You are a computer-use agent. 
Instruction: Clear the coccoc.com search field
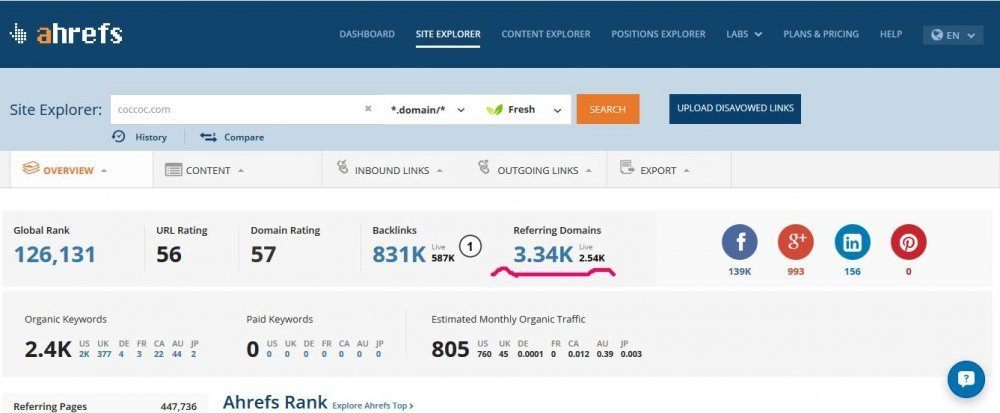click(x=368, y=109)
